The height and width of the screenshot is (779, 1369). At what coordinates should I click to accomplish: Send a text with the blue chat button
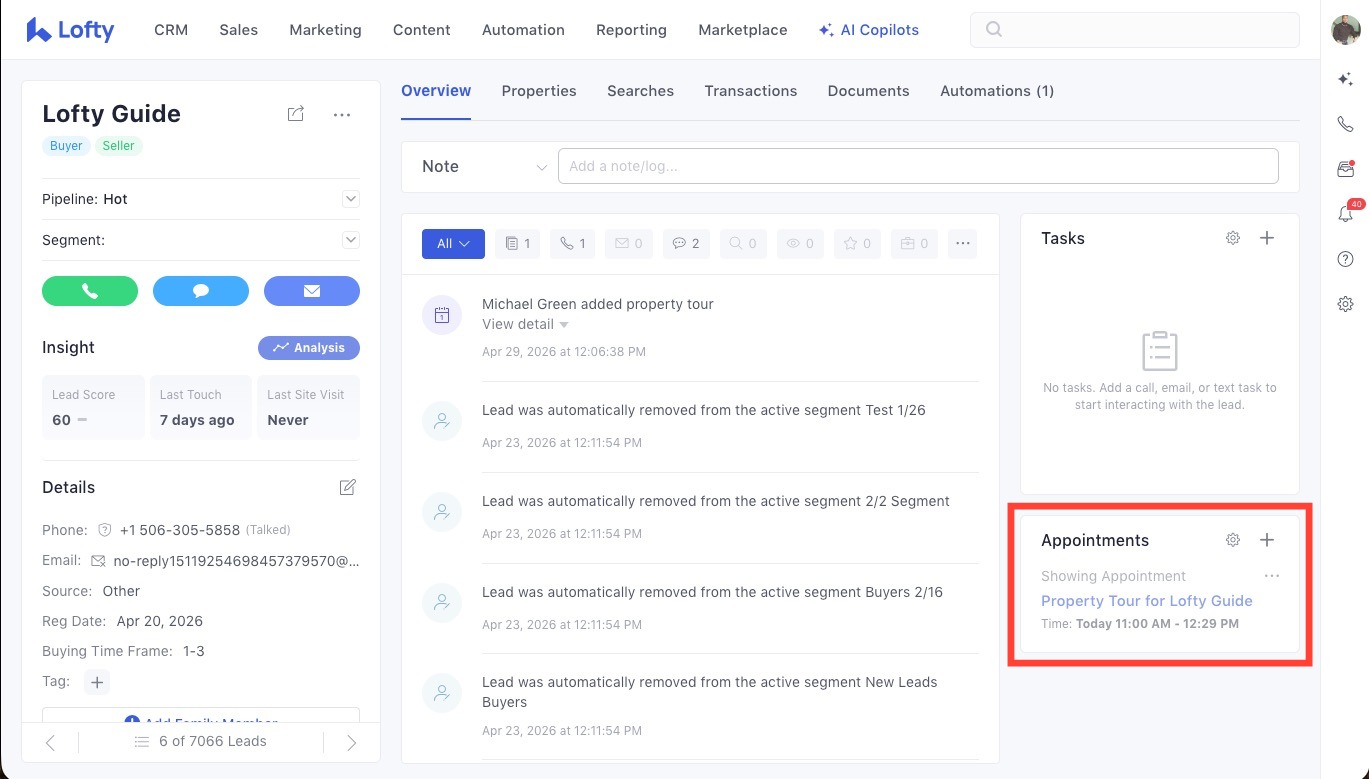tap(201, 291)
